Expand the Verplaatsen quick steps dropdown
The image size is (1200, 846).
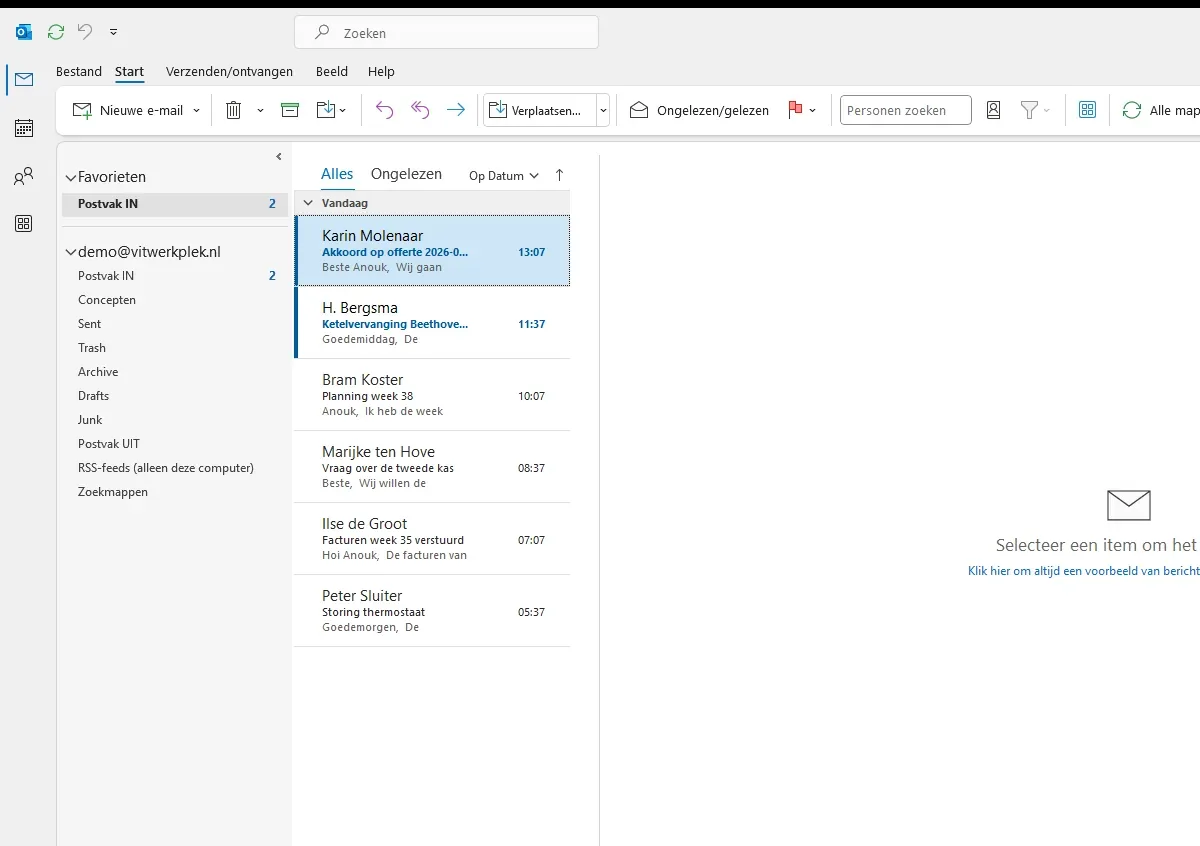pos(603,110)
